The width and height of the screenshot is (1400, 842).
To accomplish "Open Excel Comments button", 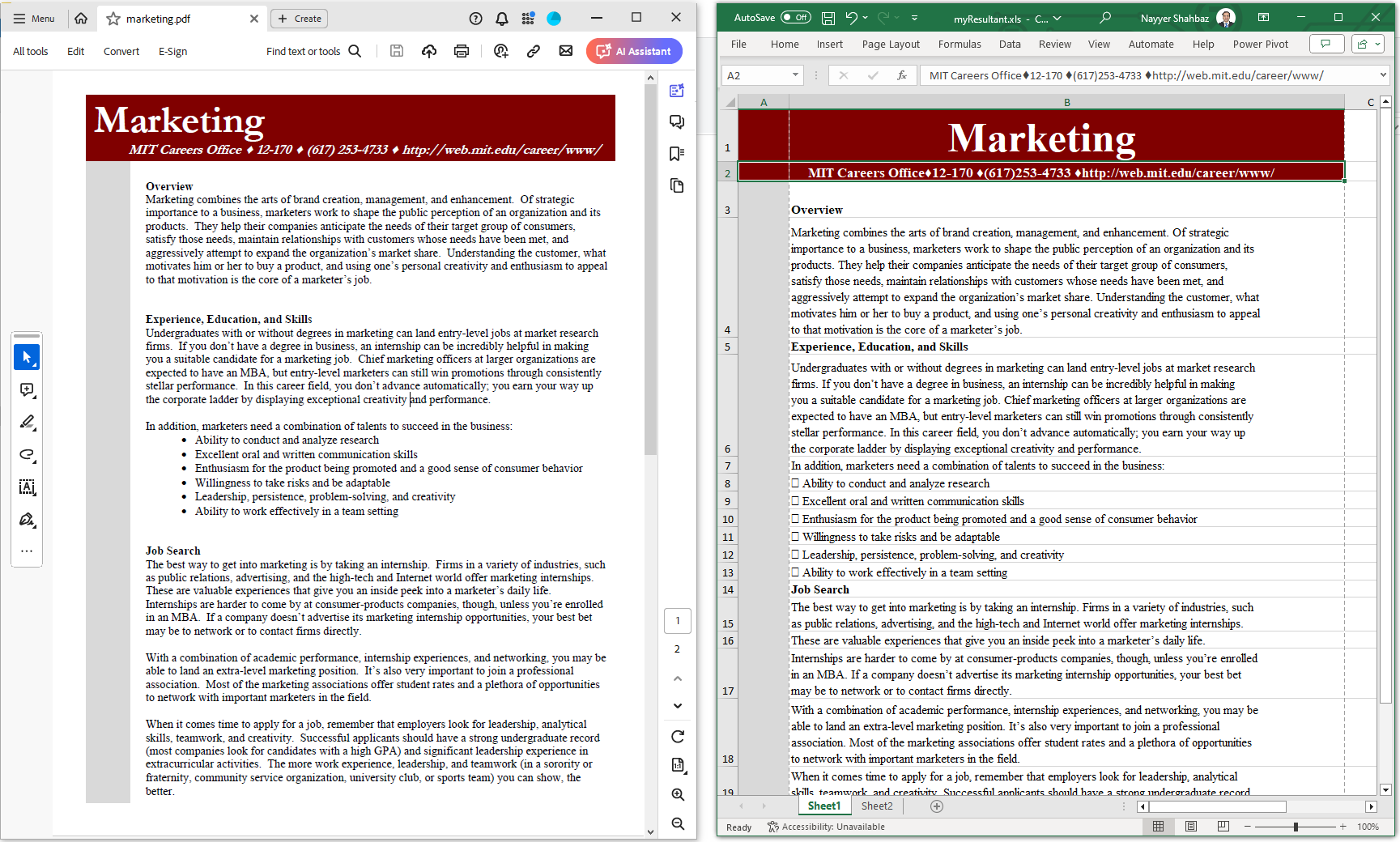I will pyautogui.click(x=1326, y=45).
